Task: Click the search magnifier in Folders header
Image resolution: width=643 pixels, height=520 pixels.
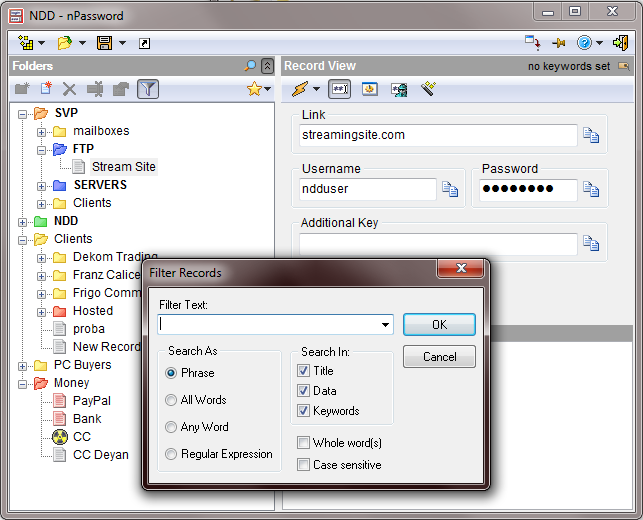Action: pyautogui.click(x=250, y=66)
